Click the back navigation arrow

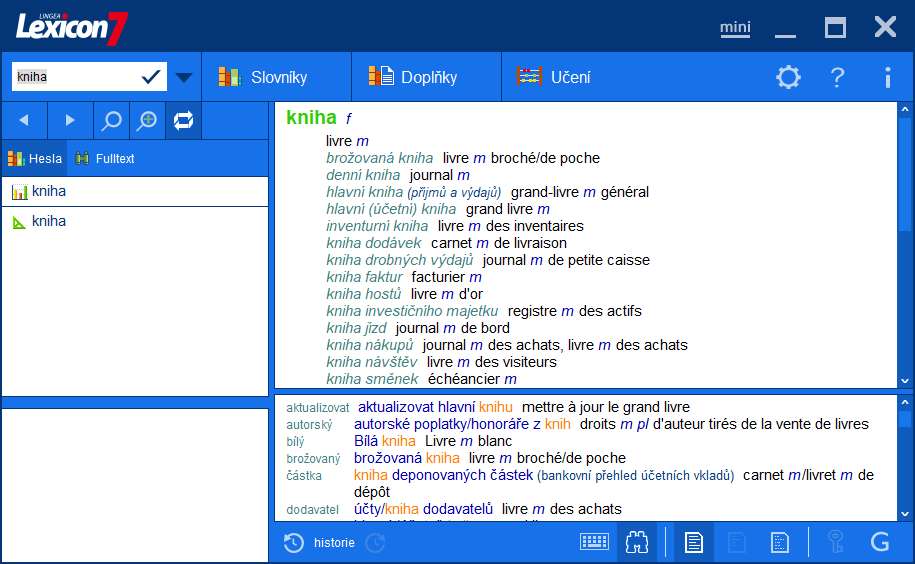pos(24,120)
